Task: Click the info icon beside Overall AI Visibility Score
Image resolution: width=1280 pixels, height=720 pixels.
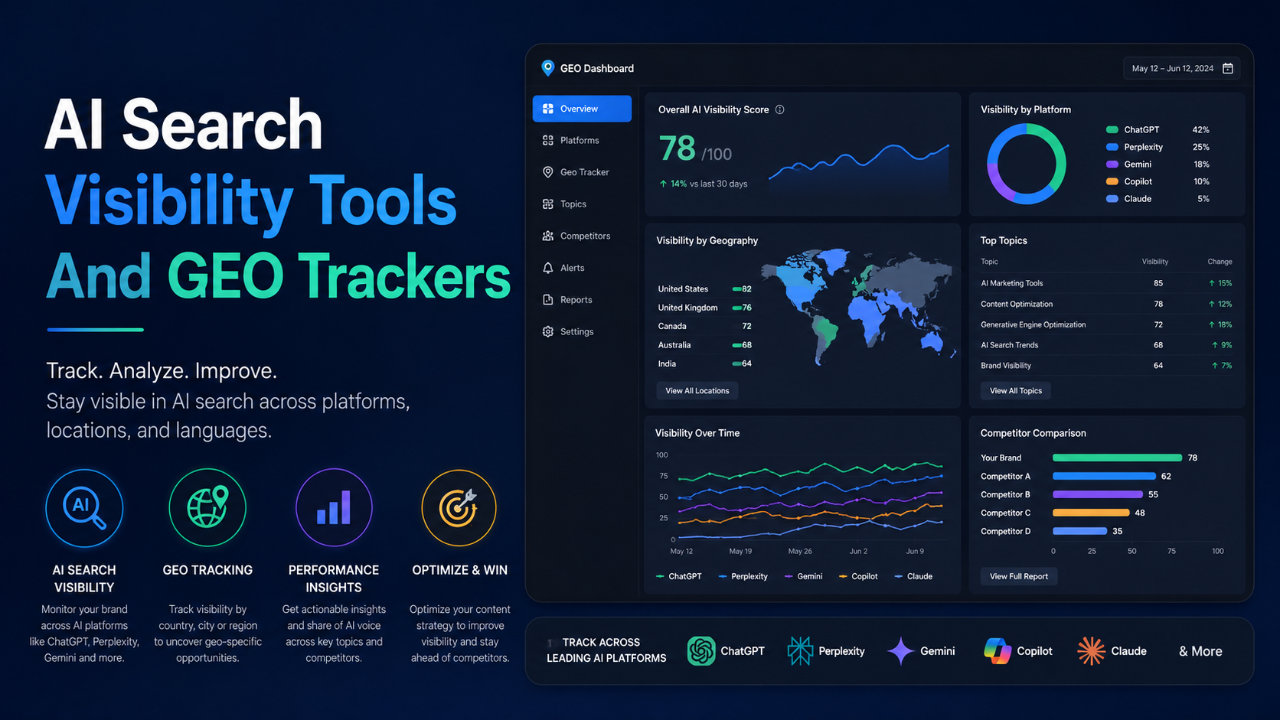Action: (x=780, y=110)
